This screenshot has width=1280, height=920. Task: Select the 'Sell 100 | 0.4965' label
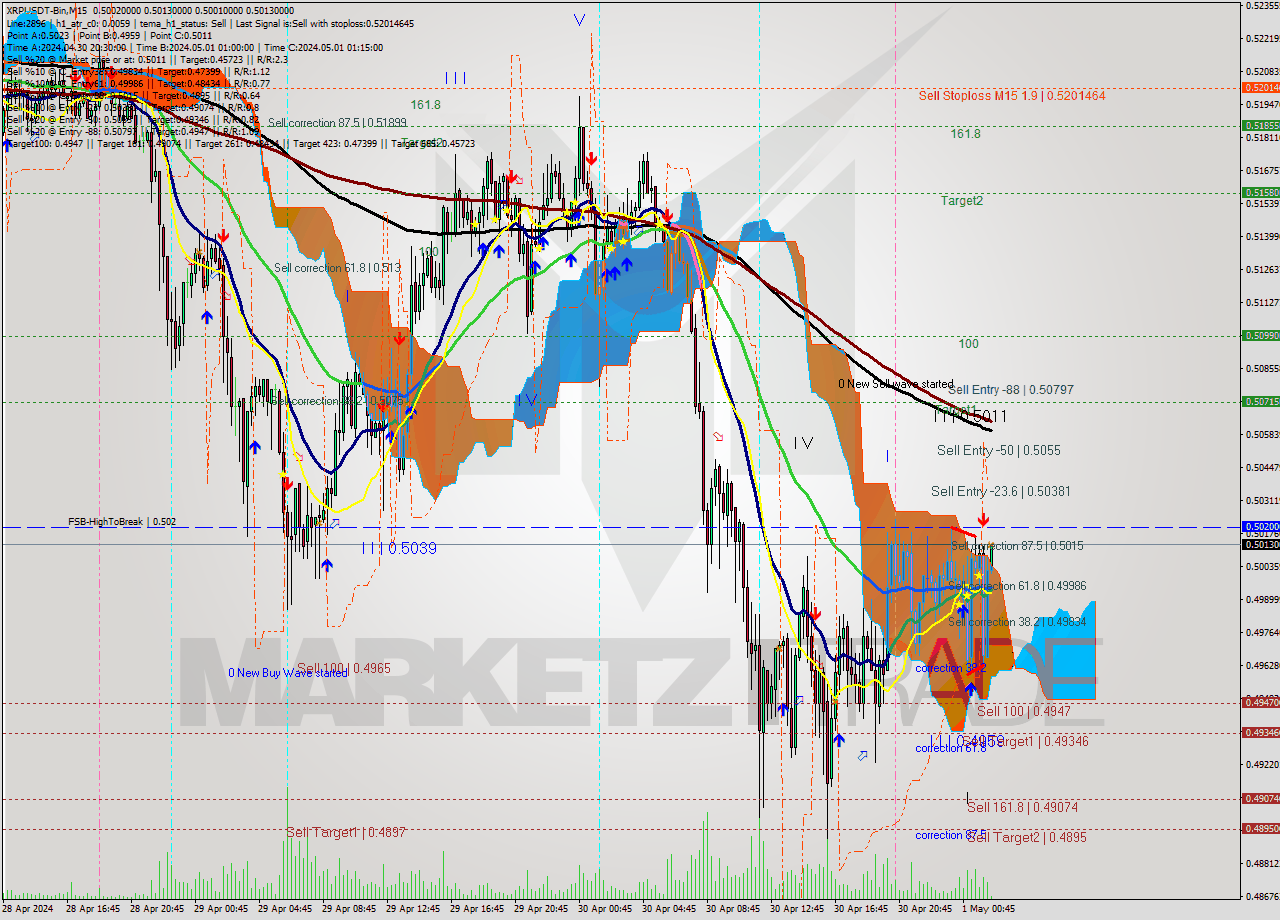[x=343, y=668]
